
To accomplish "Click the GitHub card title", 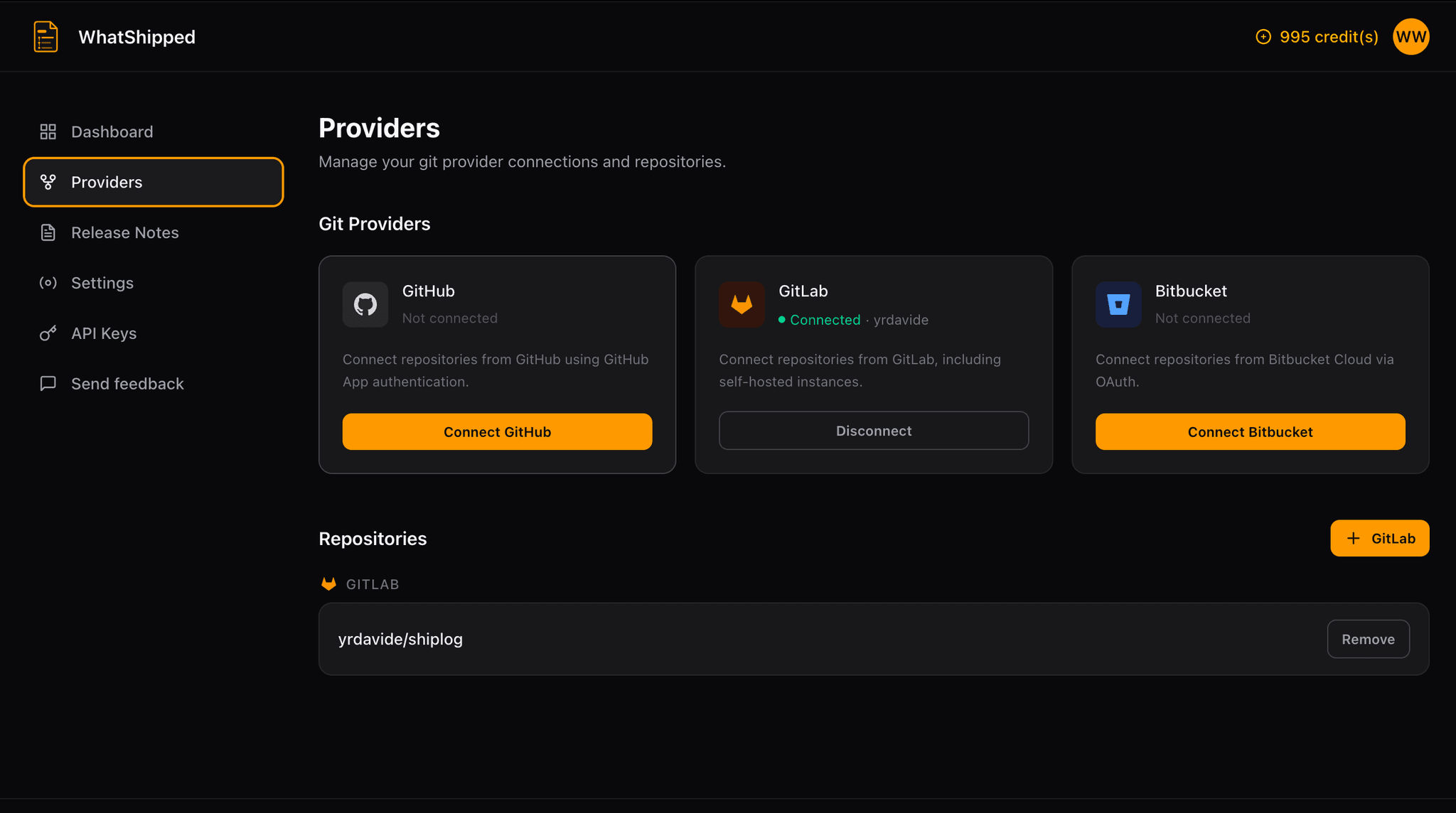I will point(429,291).
